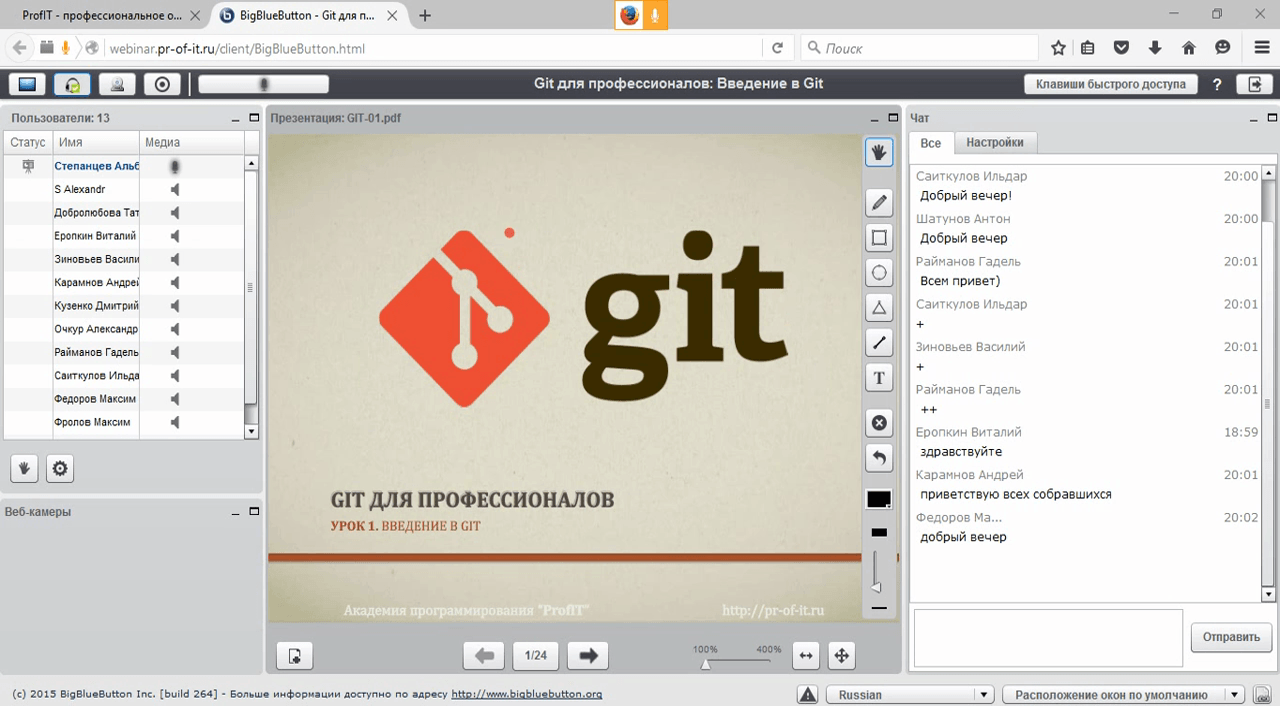Switch to the ProfIT browser tab
The height and width of the screenshot is (706, 1280).
tap(101, 15)
